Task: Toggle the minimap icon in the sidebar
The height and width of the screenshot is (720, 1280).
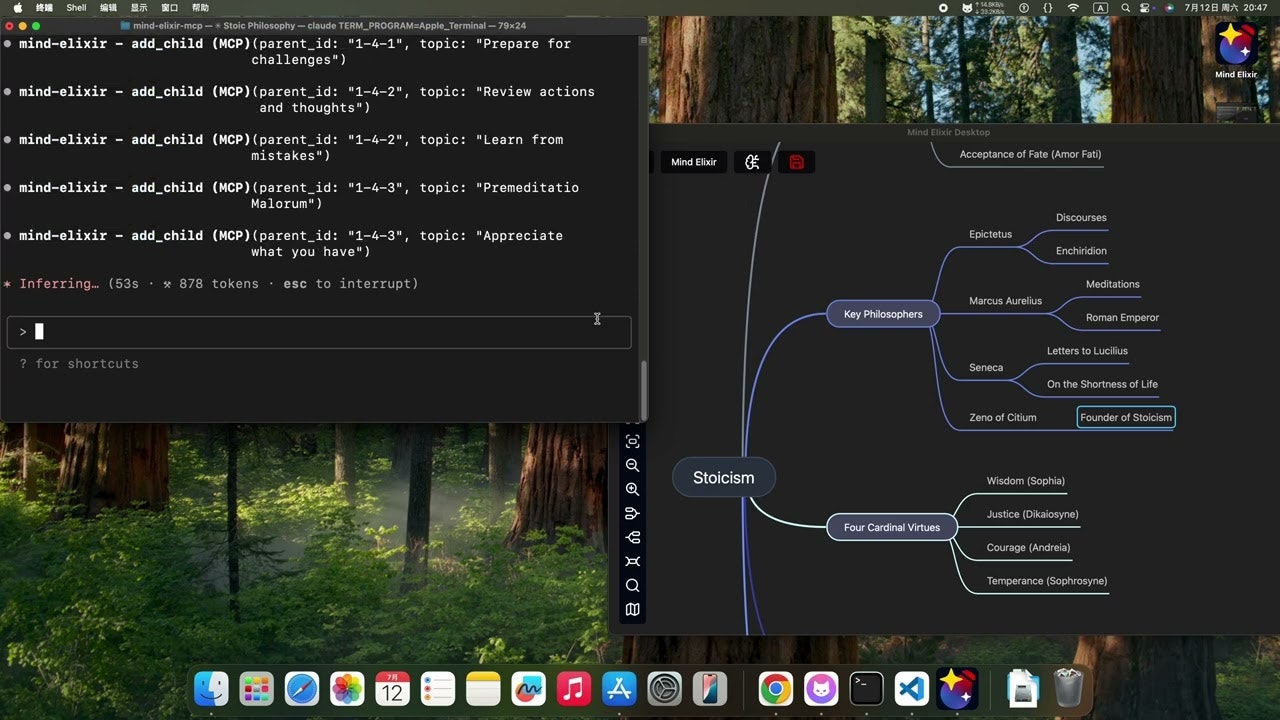Action: tap(632, 609)
